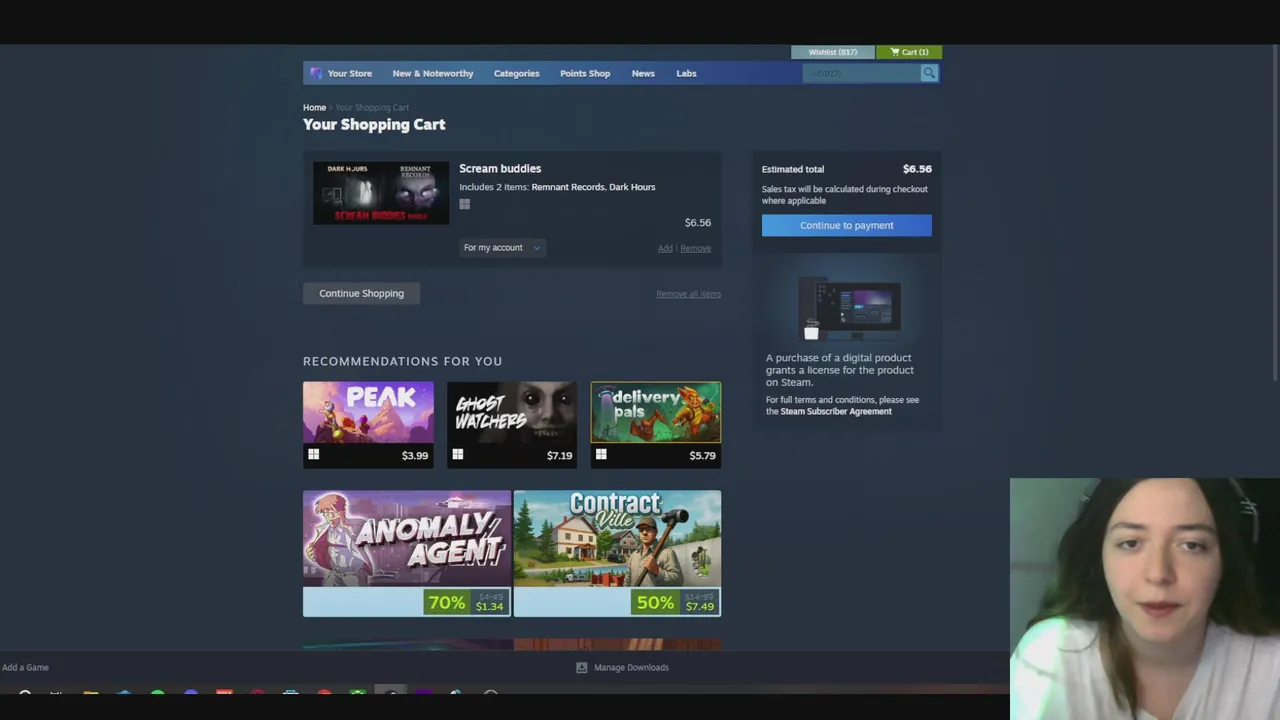Screen dimensions: 1280x720
Task: Open the Cart (1) button
Action: (909, 52)
